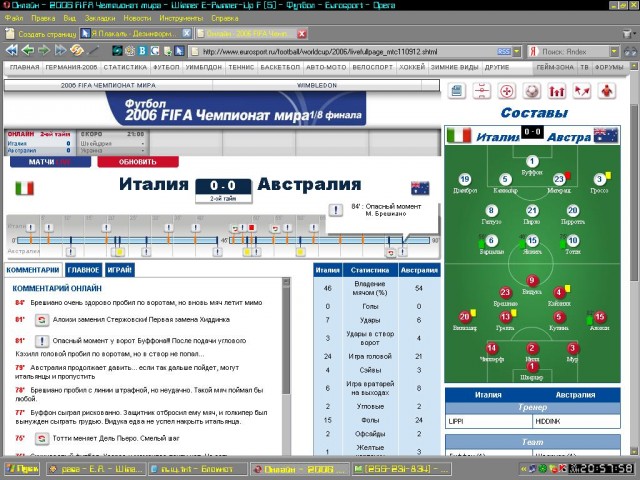The width and height of the screenshot is (640, 480).
Task: Click the red player figure icon
Action: (x=607, y=91)
